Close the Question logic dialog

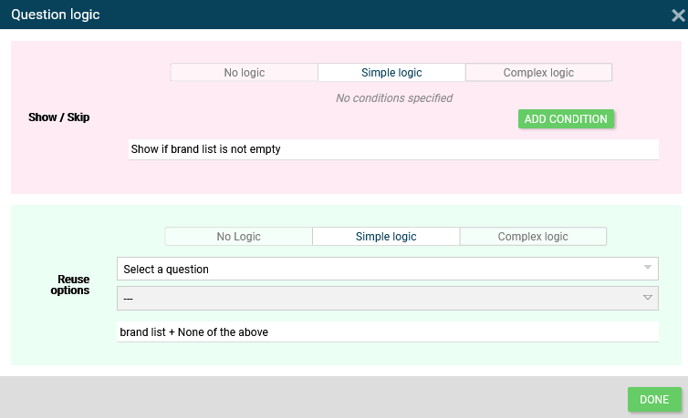677,15
